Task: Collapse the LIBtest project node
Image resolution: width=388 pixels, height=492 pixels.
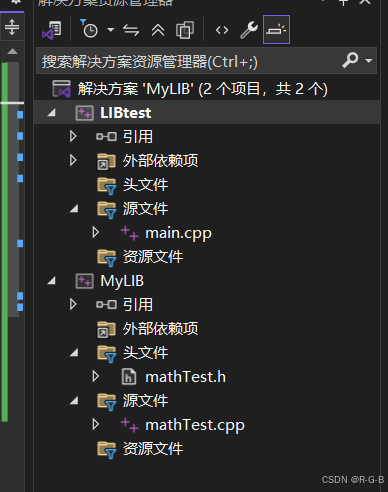Action: [52, 113]
